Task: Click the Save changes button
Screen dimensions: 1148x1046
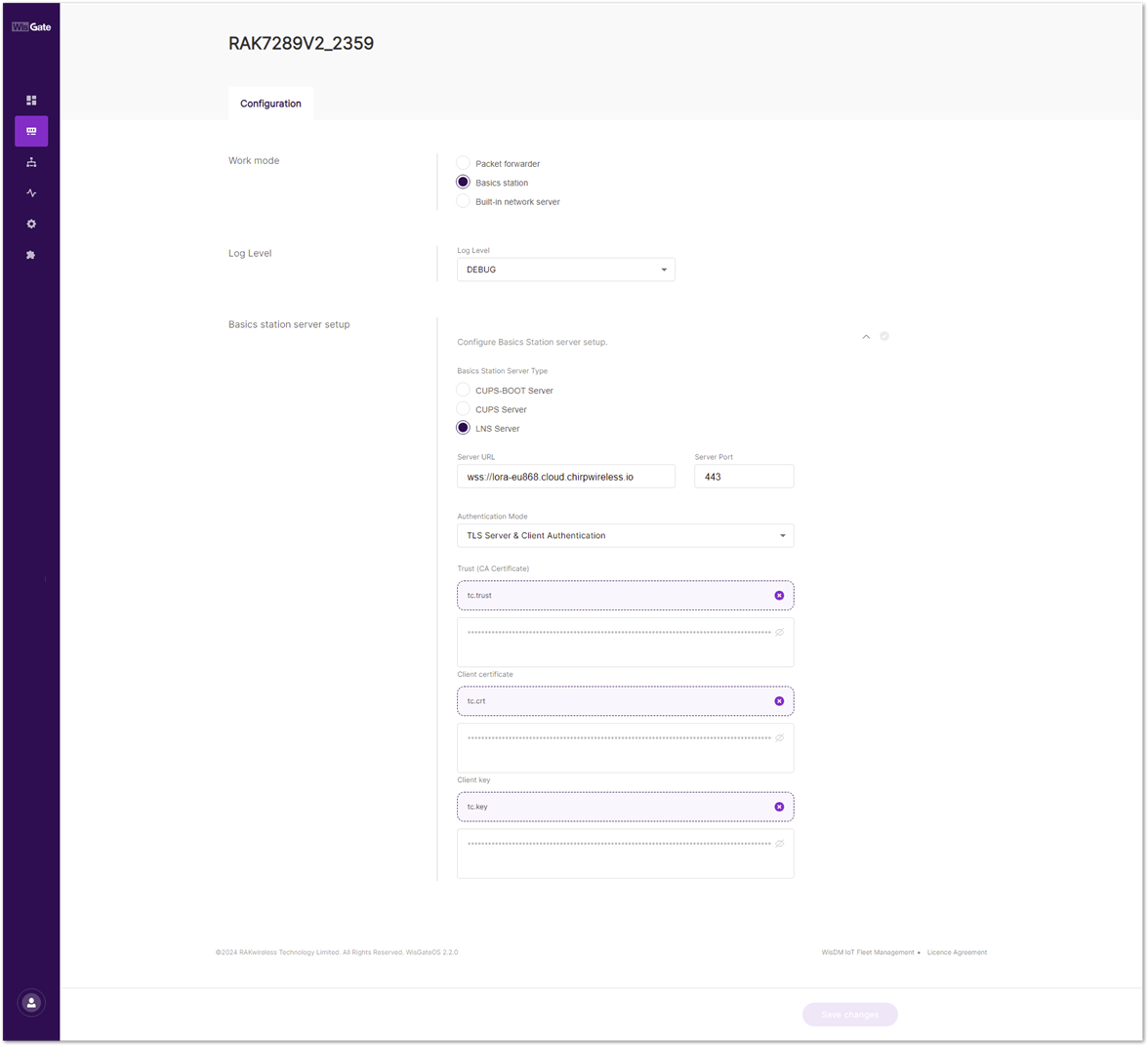Action: click(x=849, y=1015)
